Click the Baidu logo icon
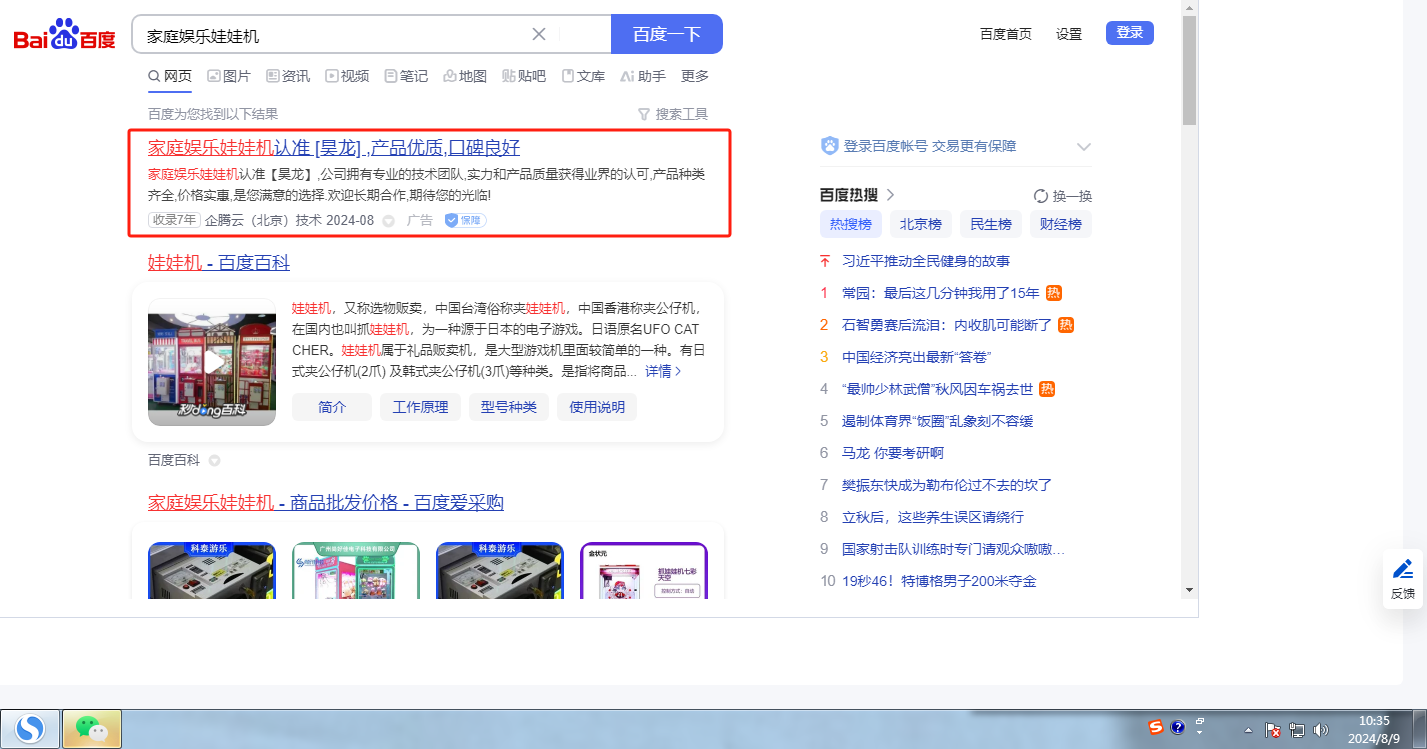Viewport: 1427px width, 749px height. click(64, 35)
